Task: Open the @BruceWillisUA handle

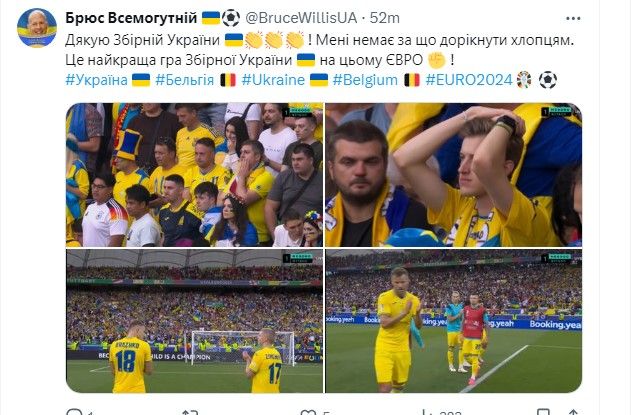Action: (301, 18)
